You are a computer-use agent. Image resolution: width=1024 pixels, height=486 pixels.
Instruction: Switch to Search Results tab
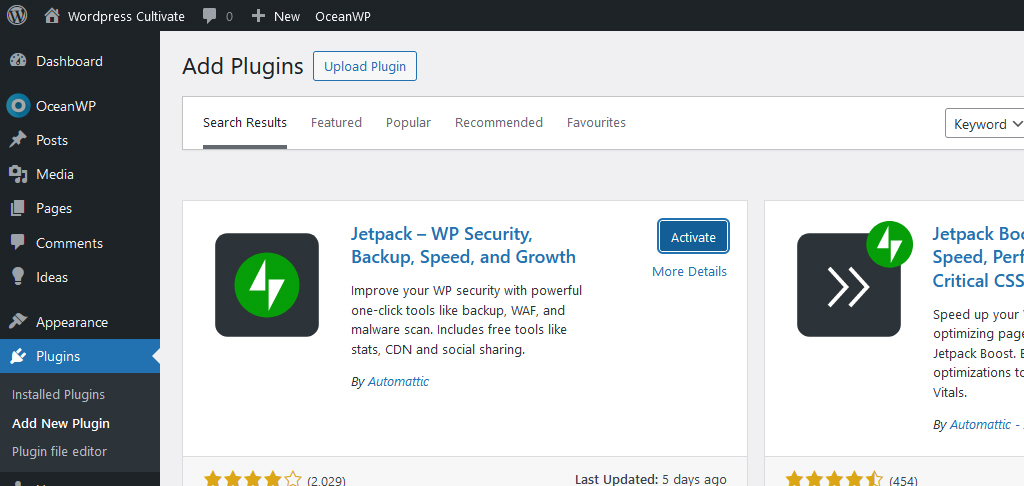click(x=245, y=123)
